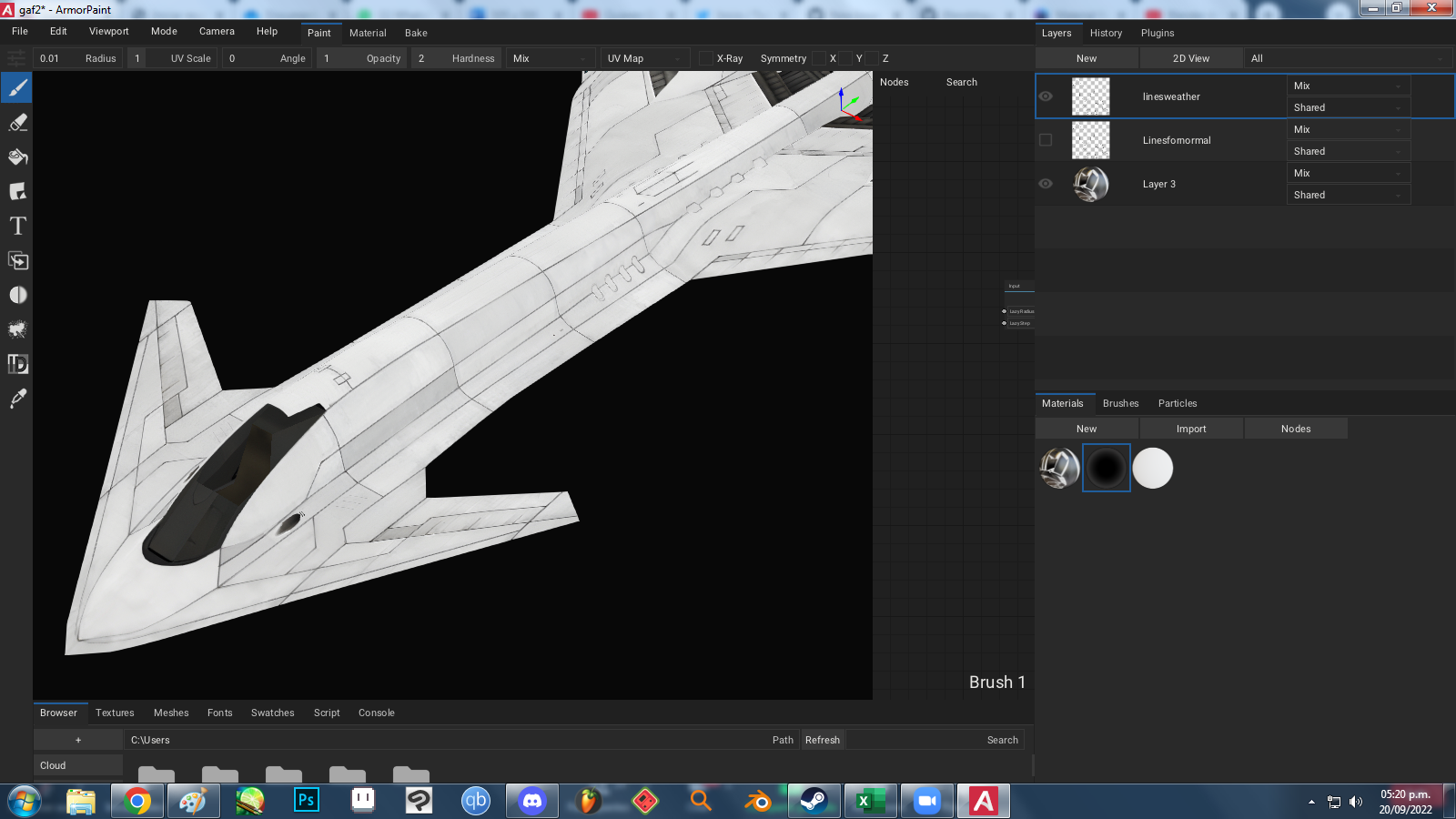Open Discord from the taskbar
1456x819 pixels.
pyautogui.click(x=531, y=801)
